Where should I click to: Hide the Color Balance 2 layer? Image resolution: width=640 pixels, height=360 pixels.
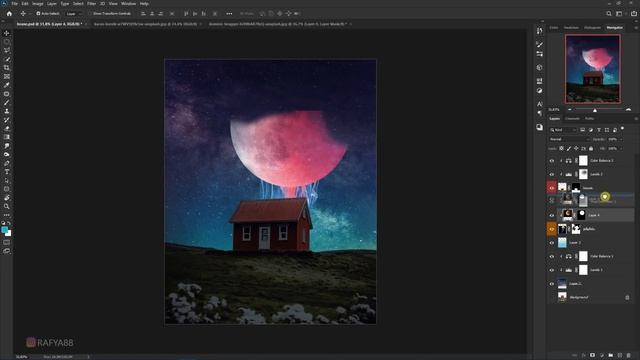click(551, 161)
